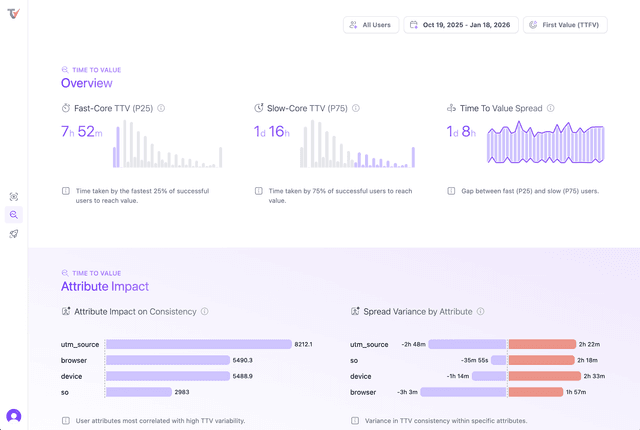Click the Fast-Core TTV histogram chart
The height and width of the screenshot is (430, 640).
point(167,145)
